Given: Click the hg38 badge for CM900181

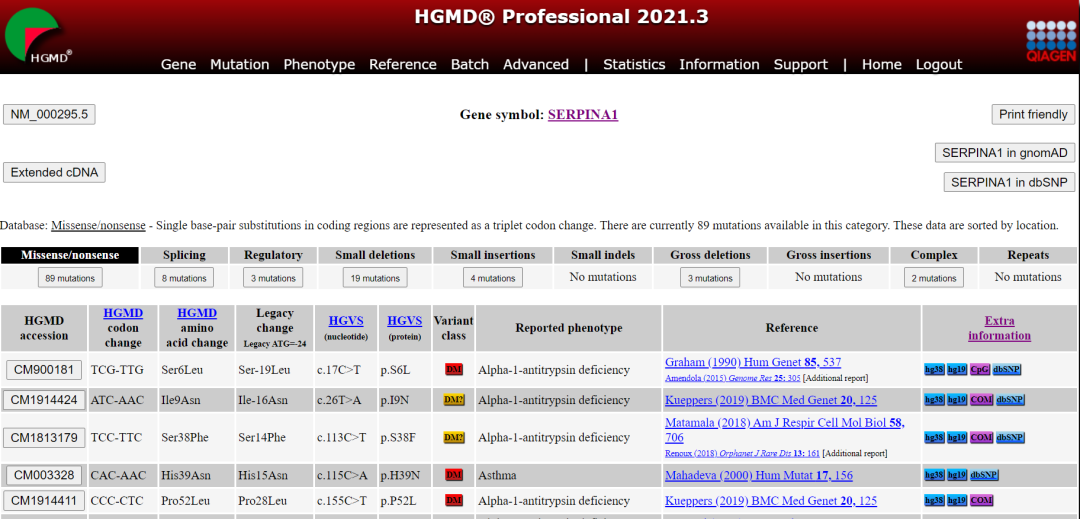Looking at the screenshot, I should click(933, 370).
